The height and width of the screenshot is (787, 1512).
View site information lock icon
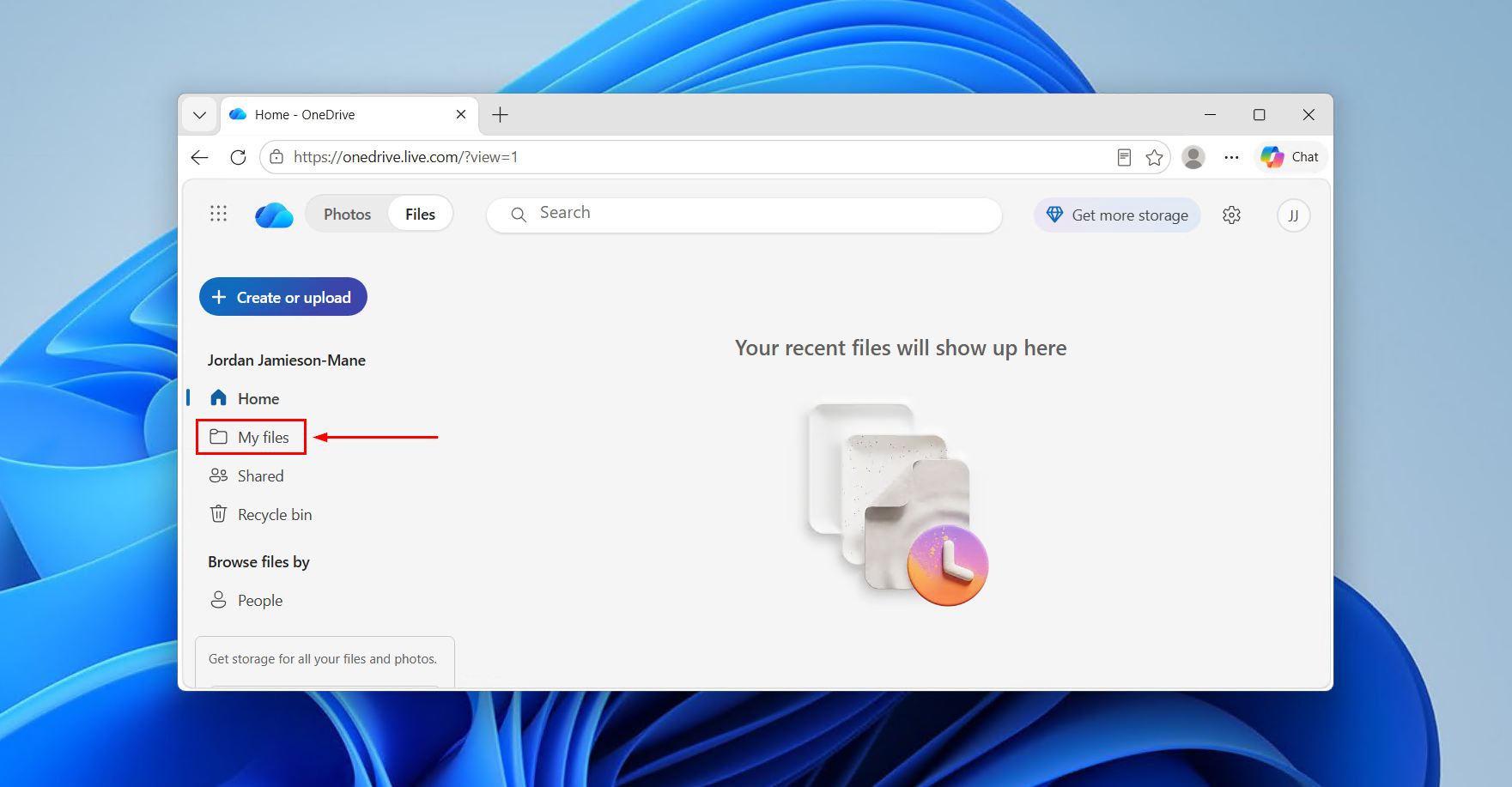pyautogui.click(x=276, y=157)
